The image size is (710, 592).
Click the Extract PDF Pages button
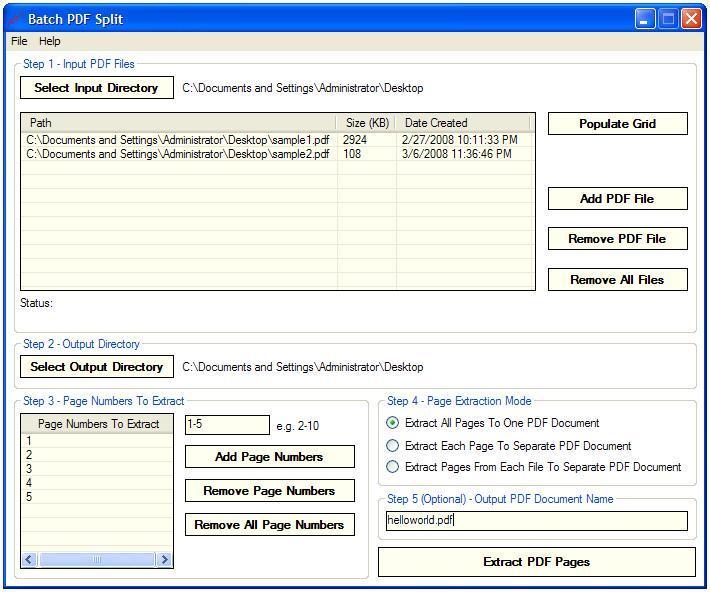(537, 562)
